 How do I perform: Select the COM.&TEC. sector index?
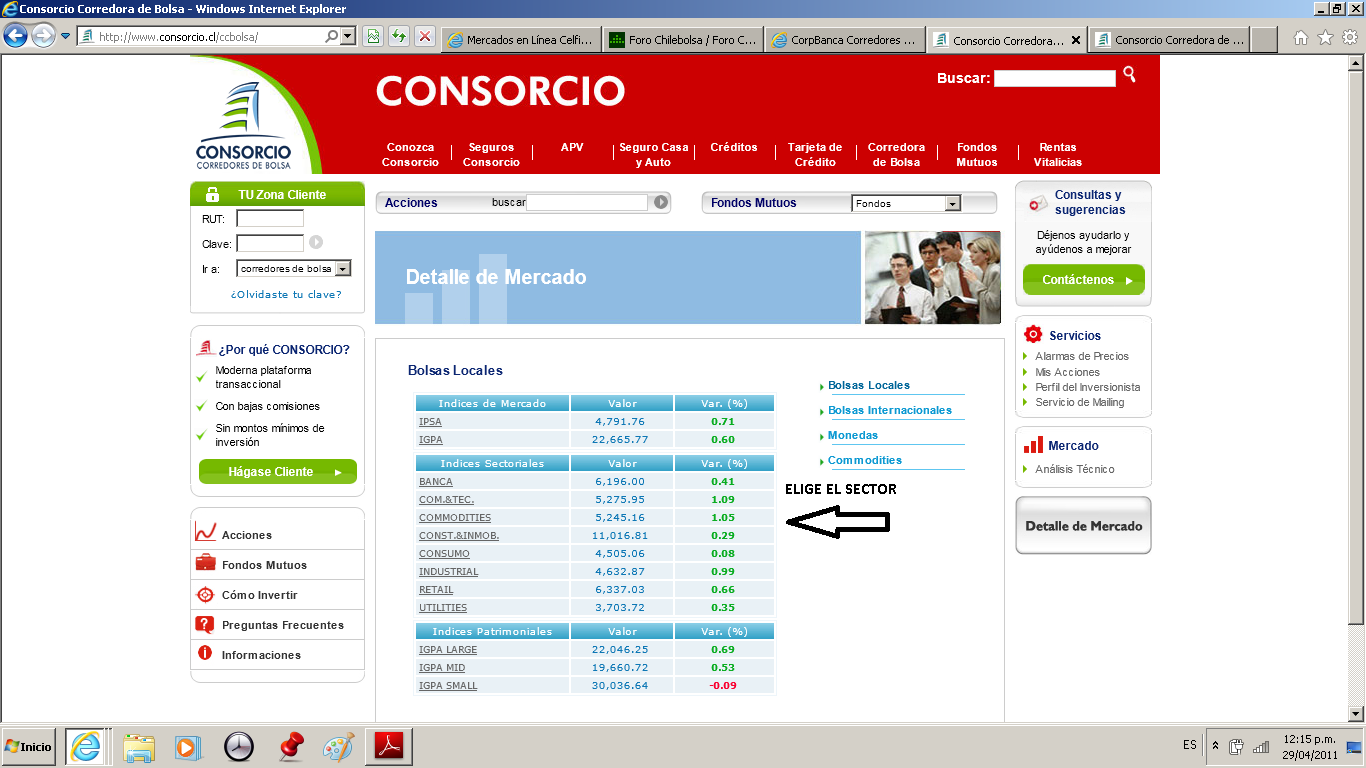[x=447, y=500]
